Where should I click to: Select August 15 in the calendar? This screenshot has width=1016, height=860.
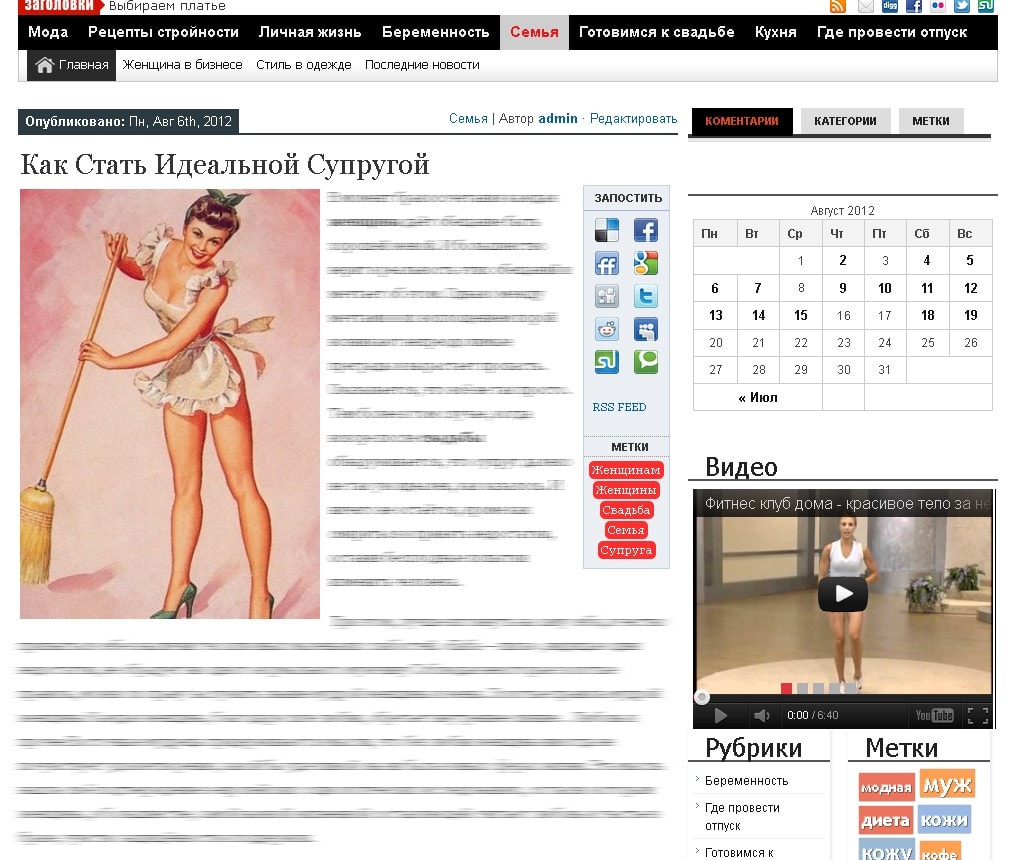pyautogui.click(x=800, y=315)
